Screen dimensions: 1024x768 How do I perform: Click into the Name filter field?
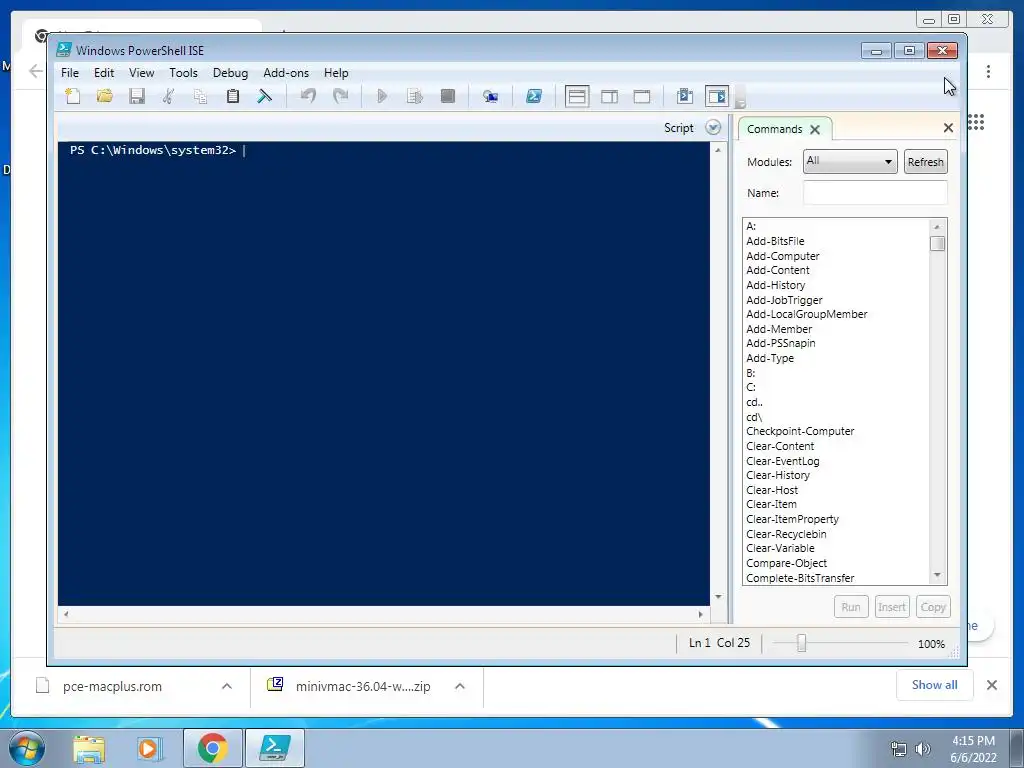(875, 193)
